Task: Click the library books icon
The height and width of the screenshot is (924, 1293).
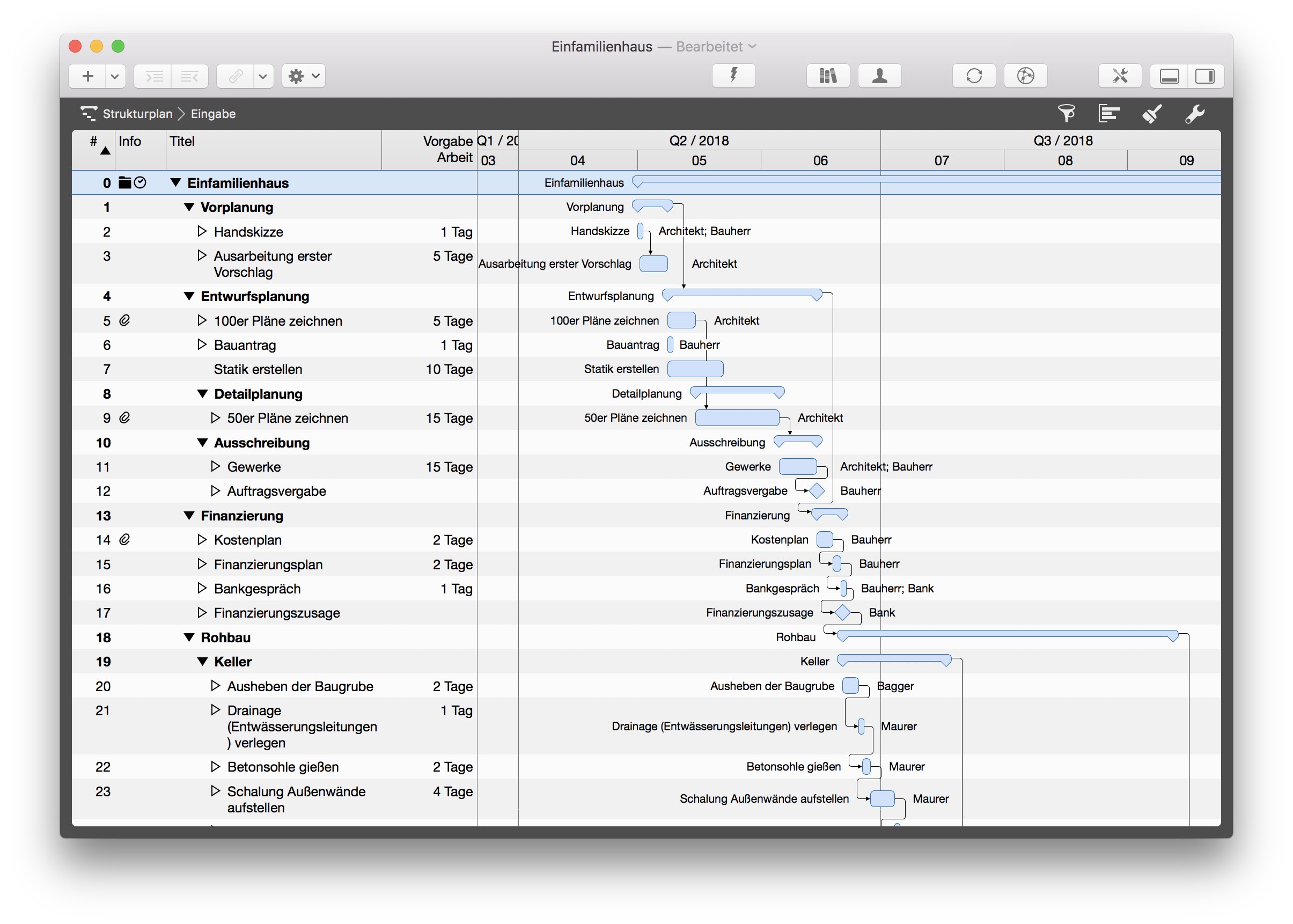Action: (x=828, y=76)
